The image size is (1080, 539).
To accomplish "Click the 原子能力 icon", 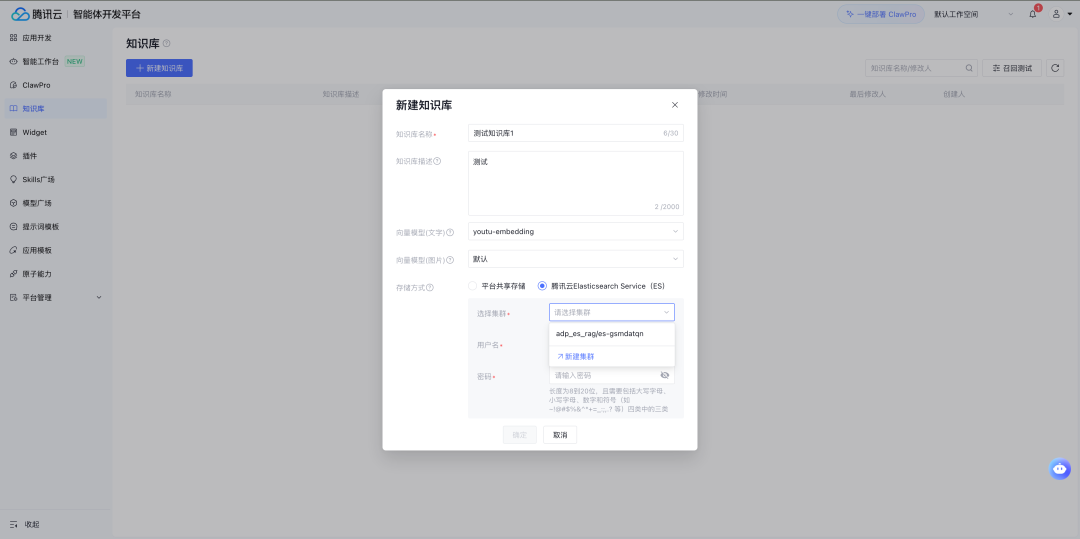I will [14, 274].
